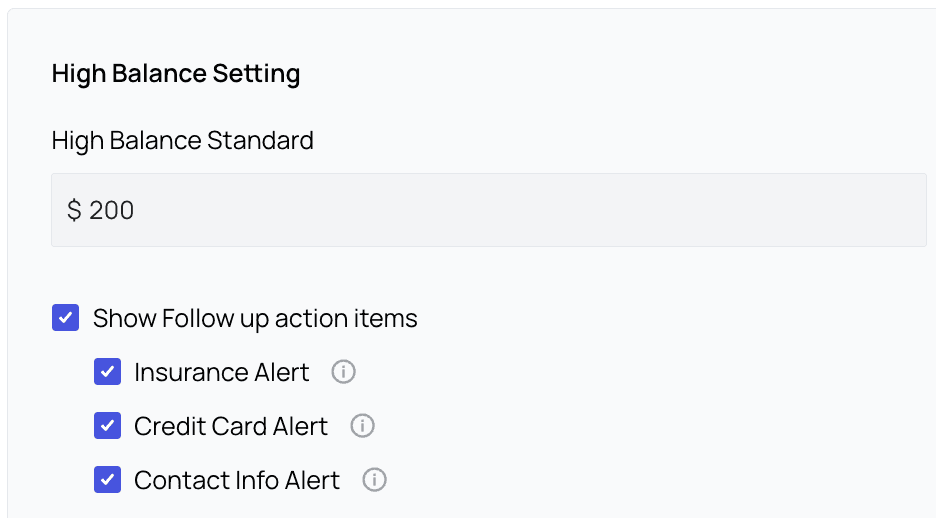Image resolution: width=936 pixels, height=518 pixels.
Task: Click the white checkmark in the Insurance Alert box
Action: [107, 372]
